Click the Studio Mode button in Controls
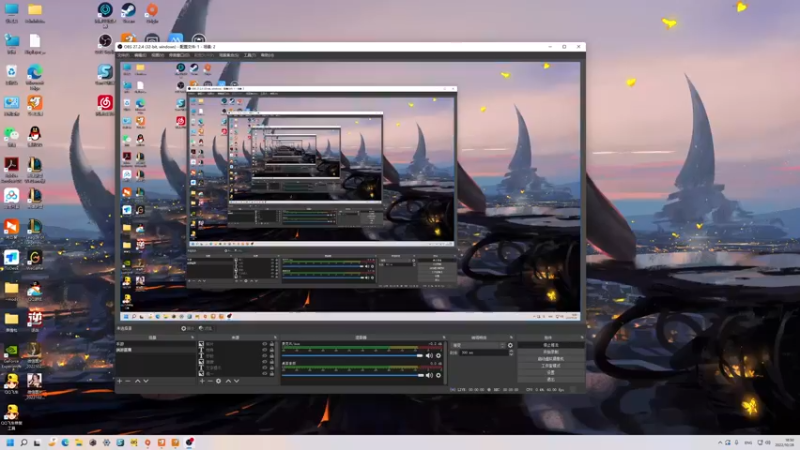Screen dimensions: 800x450 click(551, 366)
